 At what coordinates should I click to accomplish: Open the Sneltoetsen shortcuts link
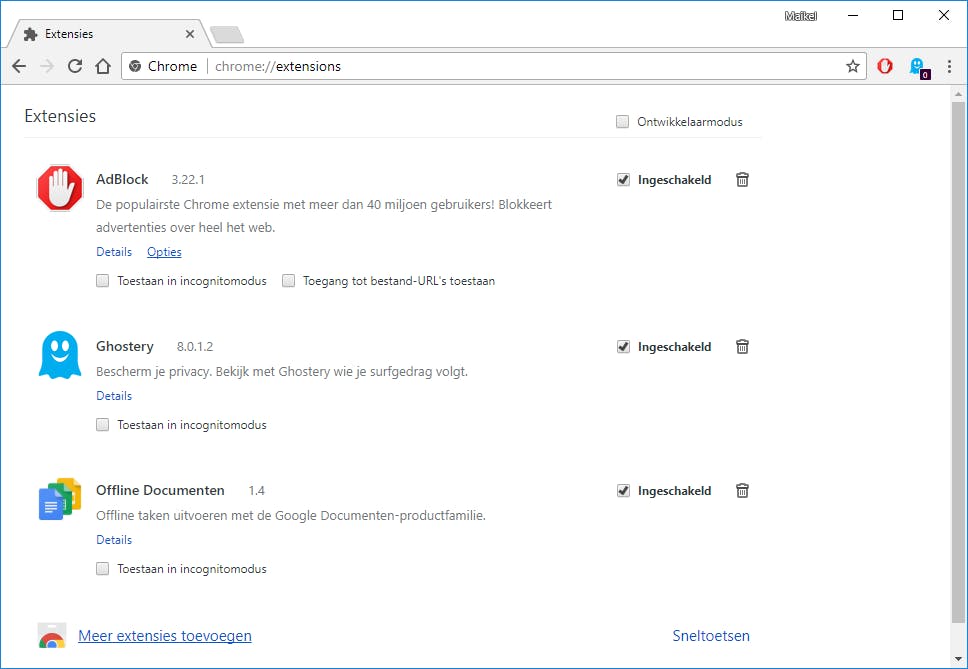[711, 636]
